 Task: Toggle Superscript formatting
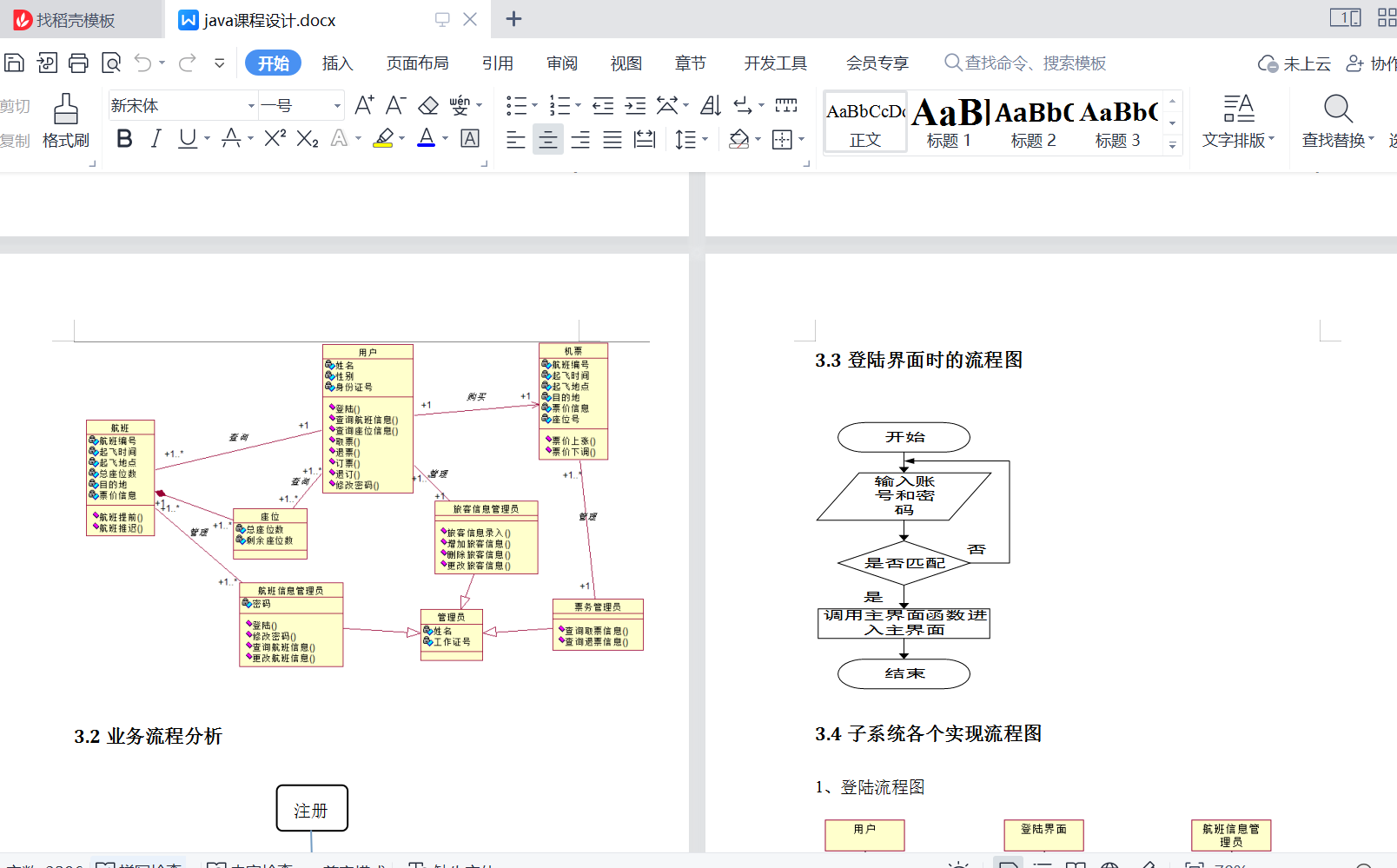[x=275, y=138]
